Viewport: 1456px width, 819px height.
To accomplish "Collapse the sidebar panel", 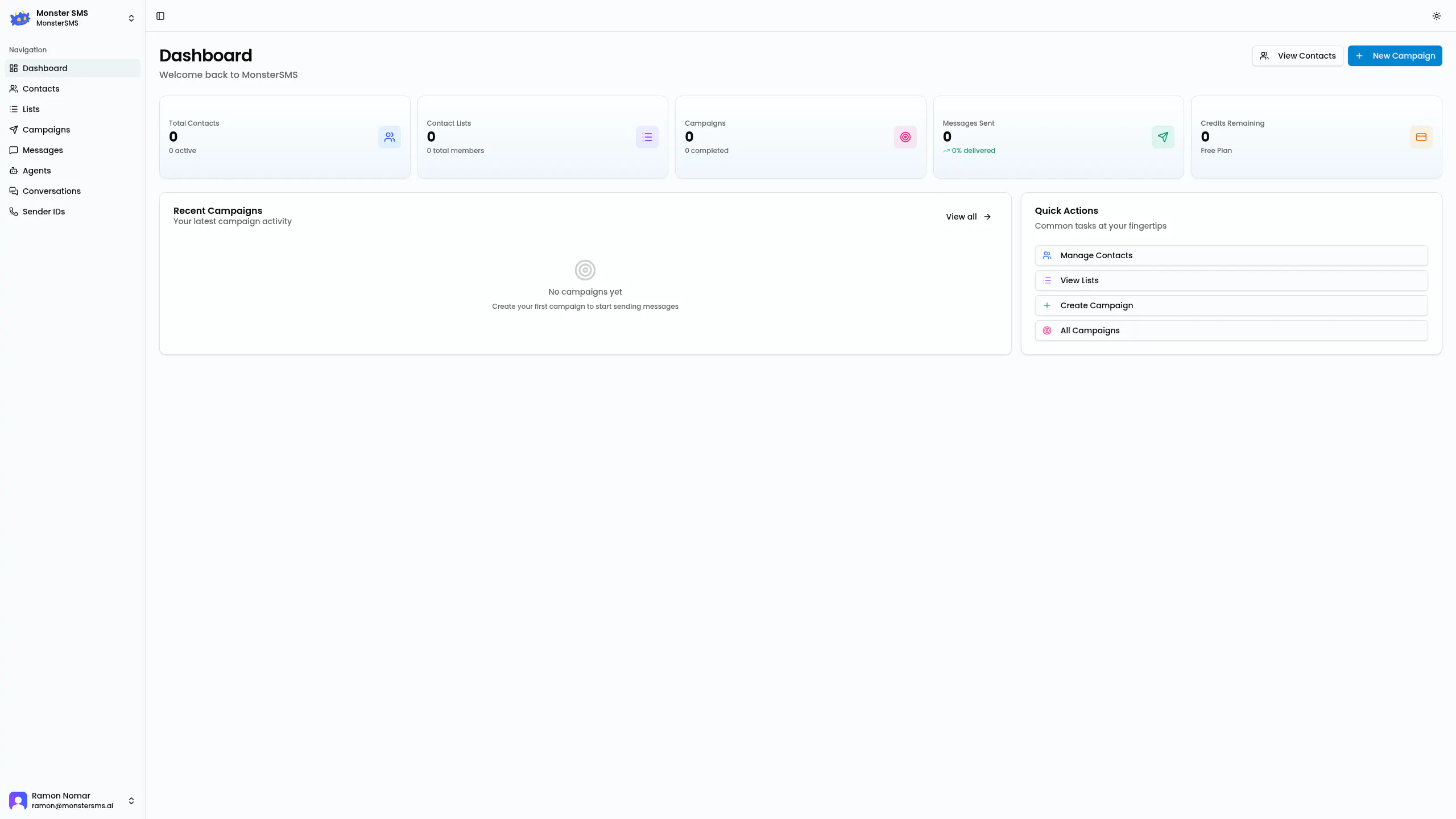I will click(160, 16).
